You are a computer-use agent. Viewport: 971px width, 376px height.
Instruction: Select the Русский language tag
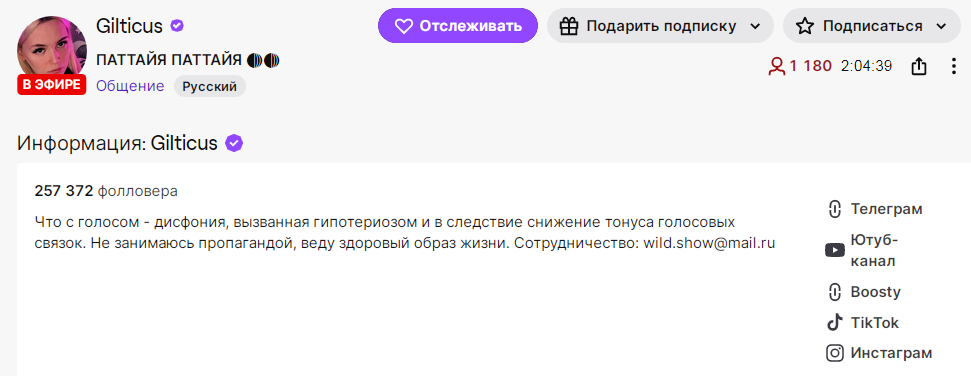click(x=209, y=87)
